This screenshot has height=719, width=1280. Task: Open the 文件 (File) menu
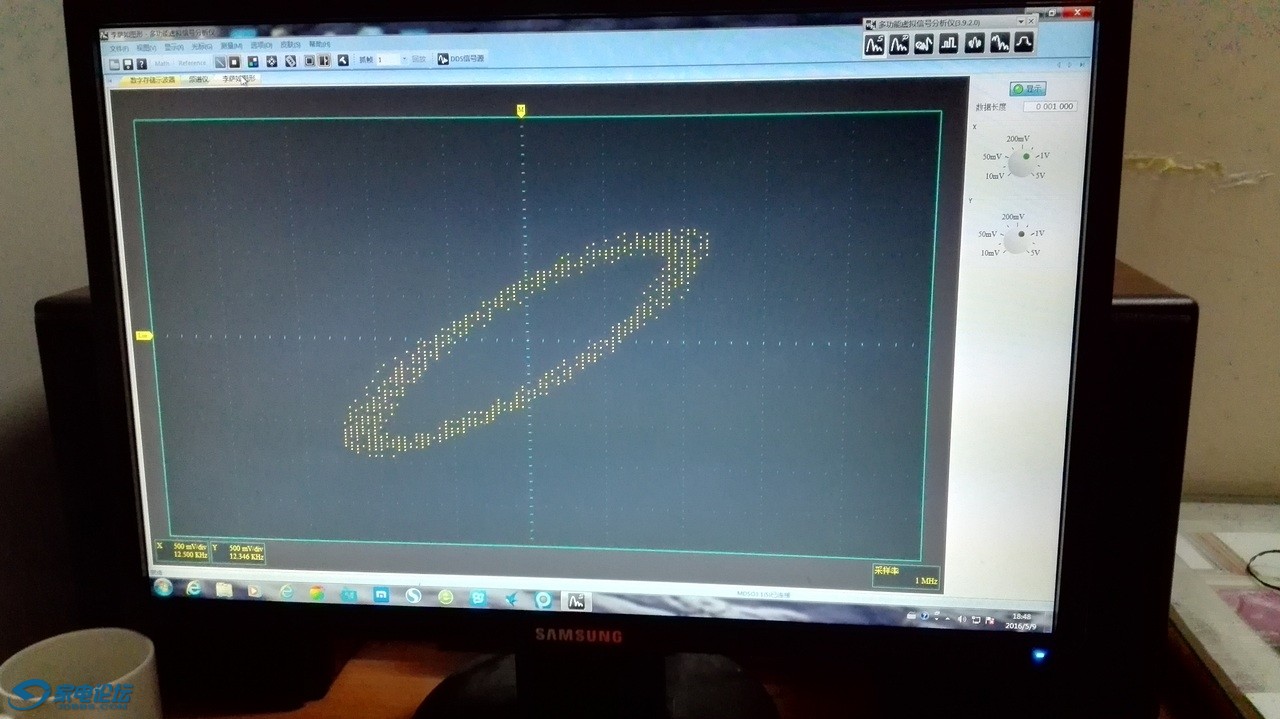[119, 48]
